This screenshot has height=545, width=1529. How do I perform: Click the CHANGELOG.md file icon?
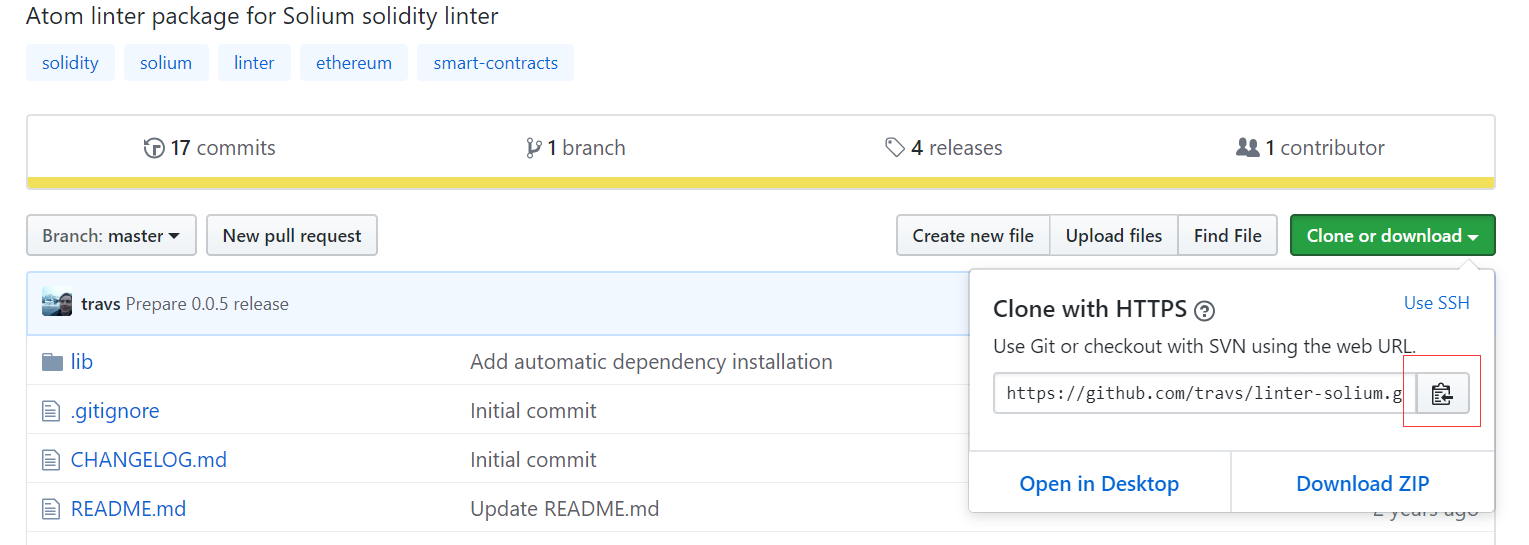pos(51,460)
